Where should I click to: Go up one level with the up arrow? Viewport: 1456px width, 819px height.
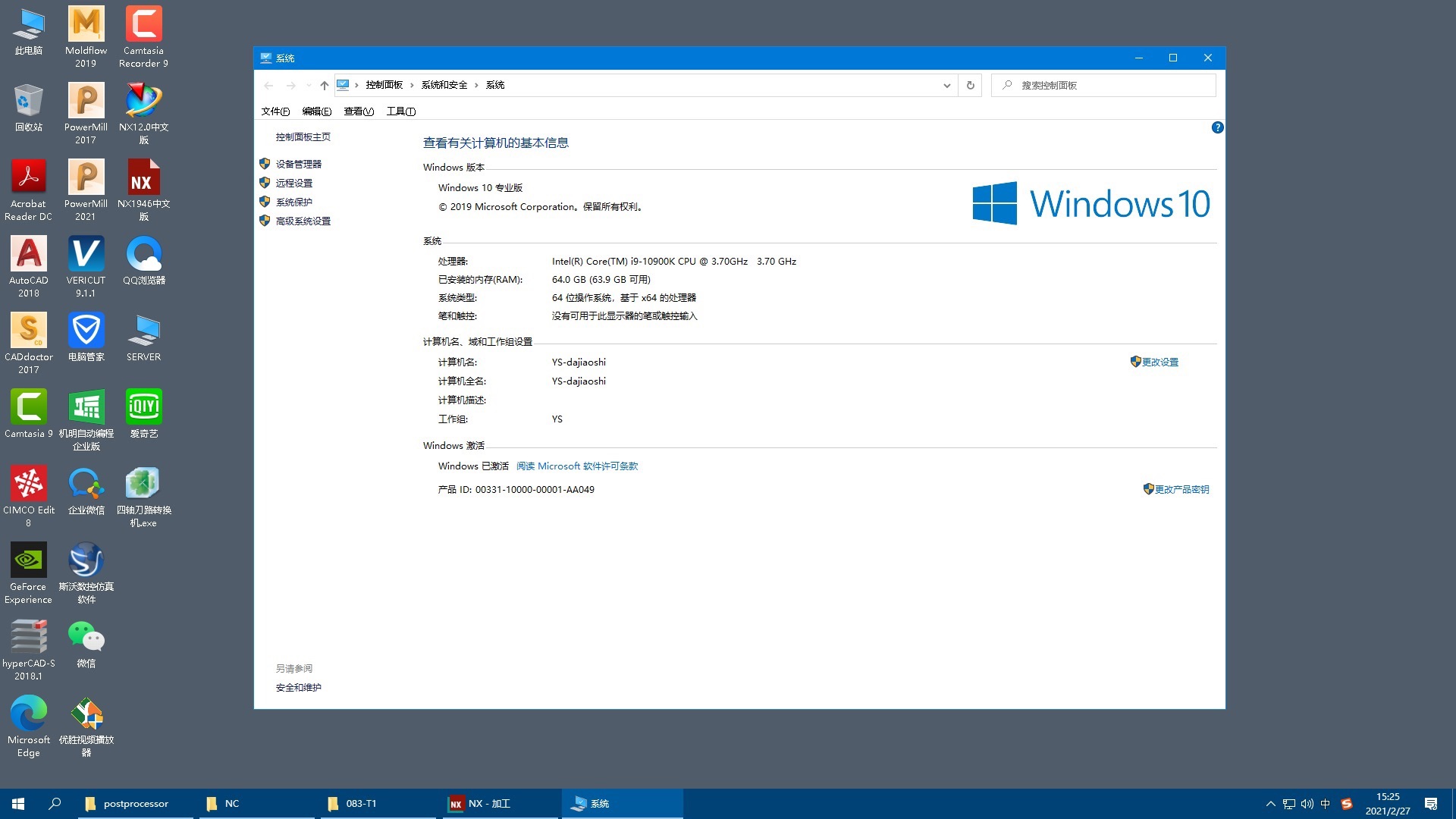click(x=324, y=85)
